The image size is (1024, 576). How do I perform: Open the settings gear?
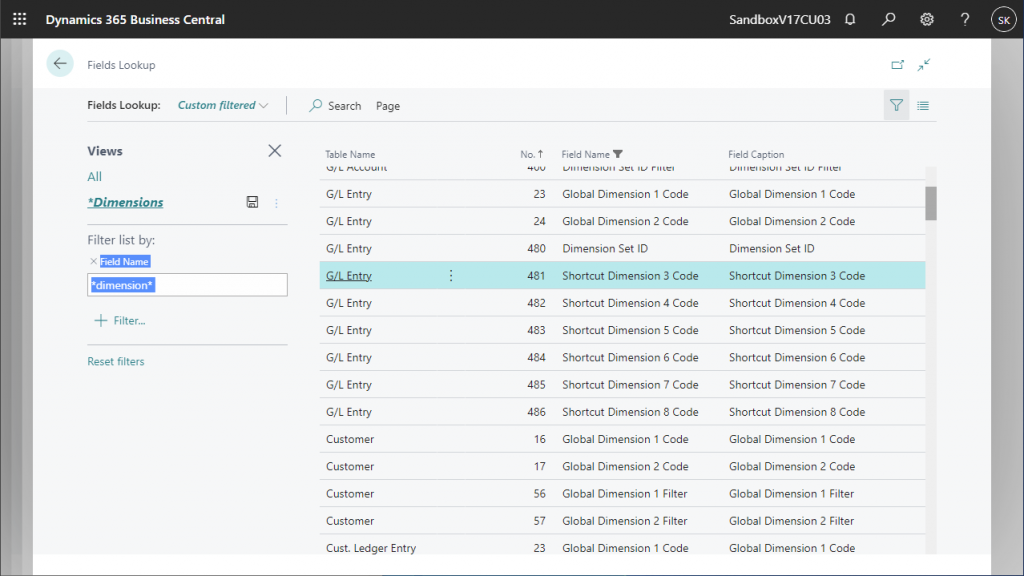(x=927, y=20)
